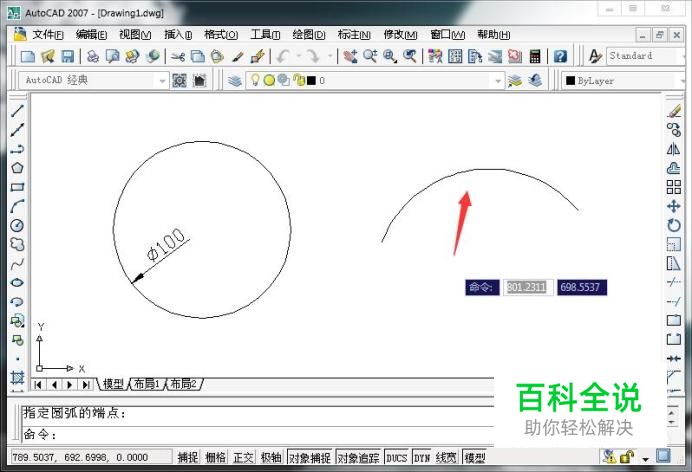Select the Circle tool
Screen dimensions: 692x472
coord(17,225)
